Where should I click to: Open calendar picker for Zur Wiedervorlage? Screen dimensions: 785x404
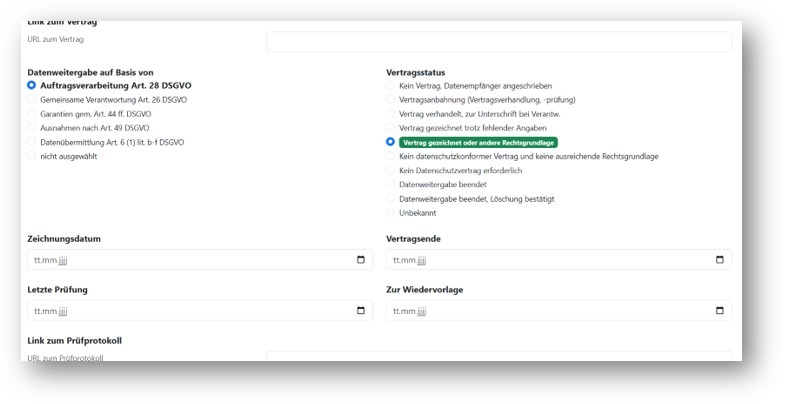(x=719, y=311)
